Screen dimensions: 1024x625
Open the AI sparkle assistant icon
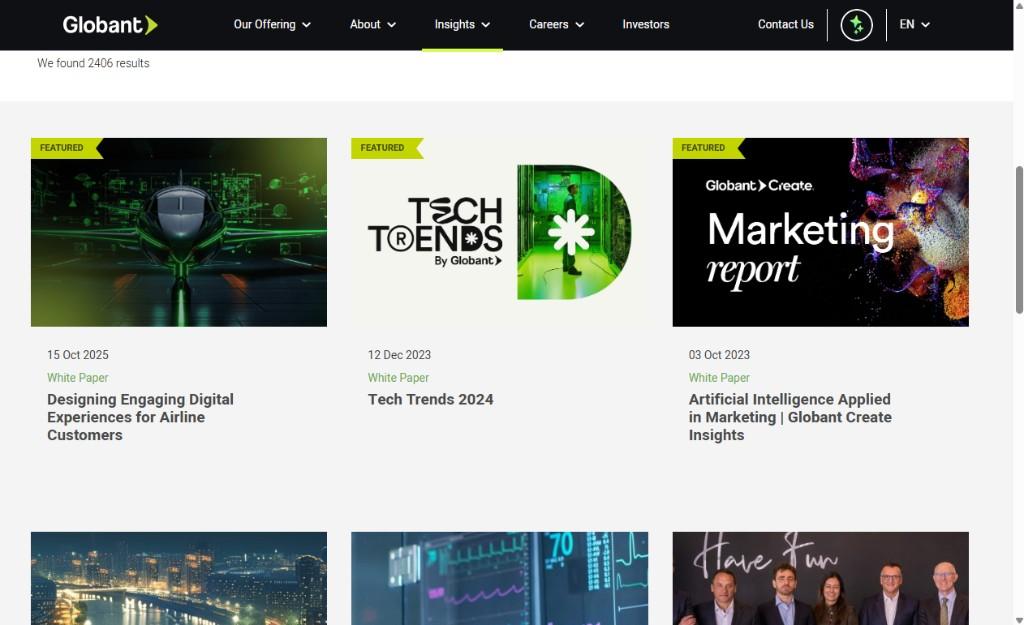(x=856, y=25)
